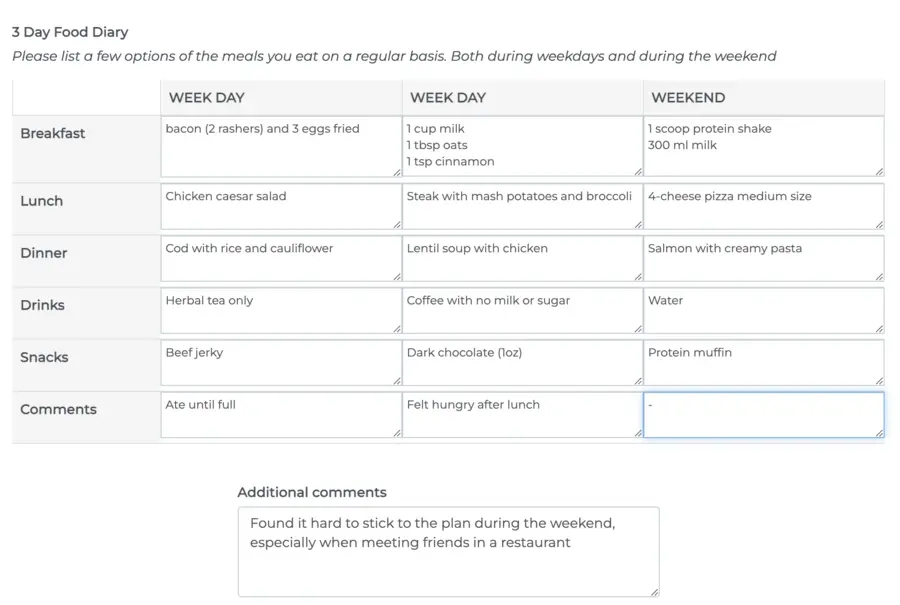
Task: Select the Dark chocolate snacks field
Action: pos(522,363)
